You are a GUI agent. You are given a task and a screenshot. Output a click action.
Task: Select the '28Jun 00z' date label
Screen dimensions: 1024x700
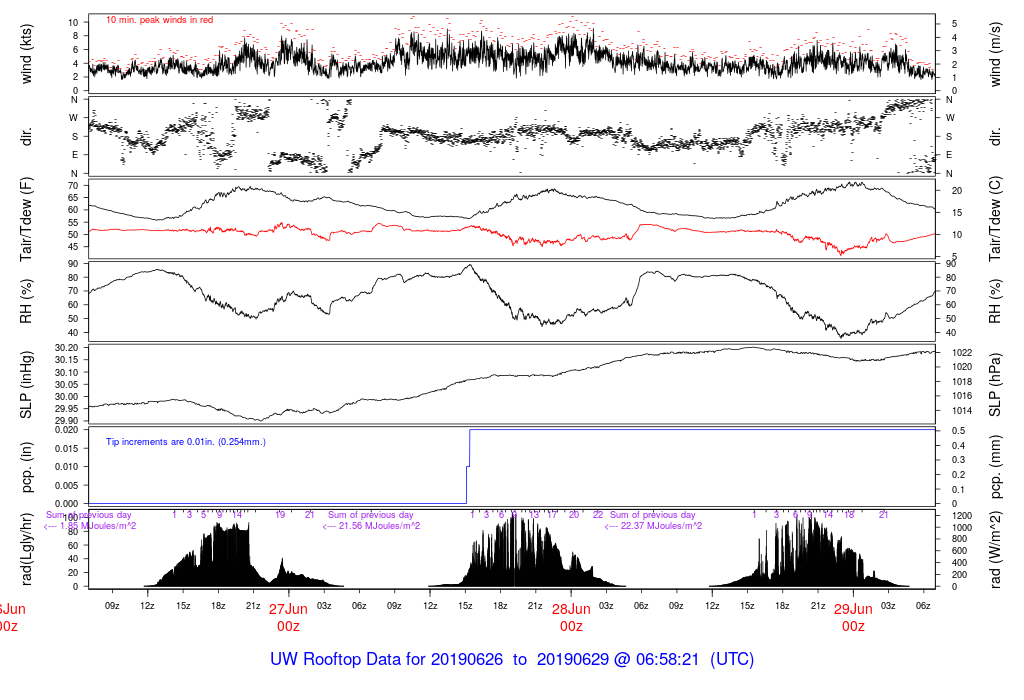(571, 617)
